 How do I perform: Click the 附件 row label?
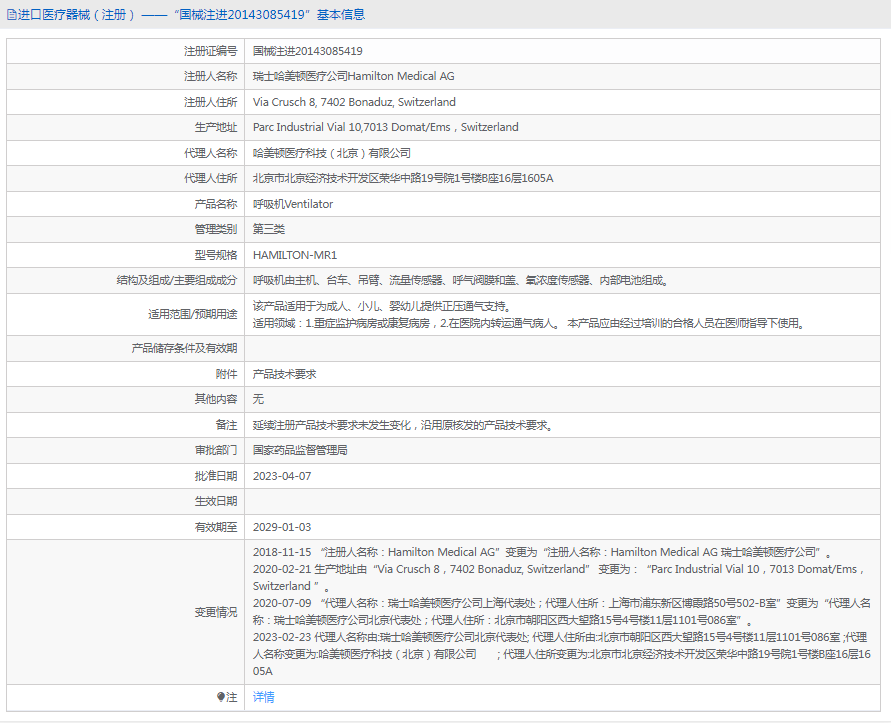(x=227, y=374)
